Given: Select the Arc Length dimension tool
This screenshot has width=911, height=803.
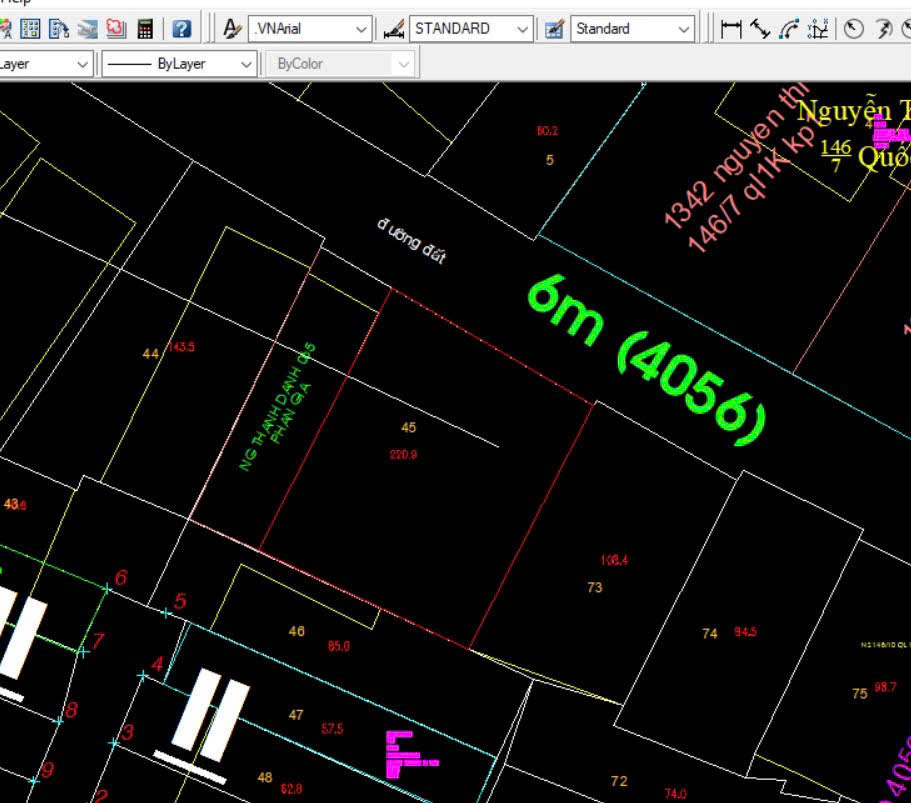Looking at the screenshot, I should 789,28.
